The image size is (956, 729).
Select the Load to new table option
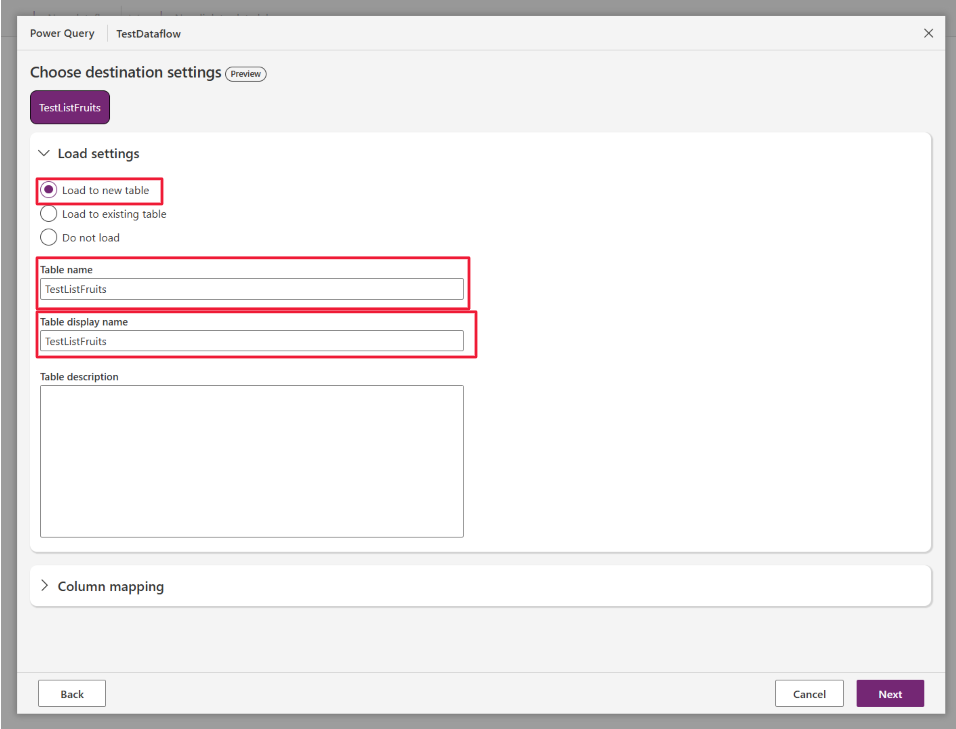pos(48,189)
